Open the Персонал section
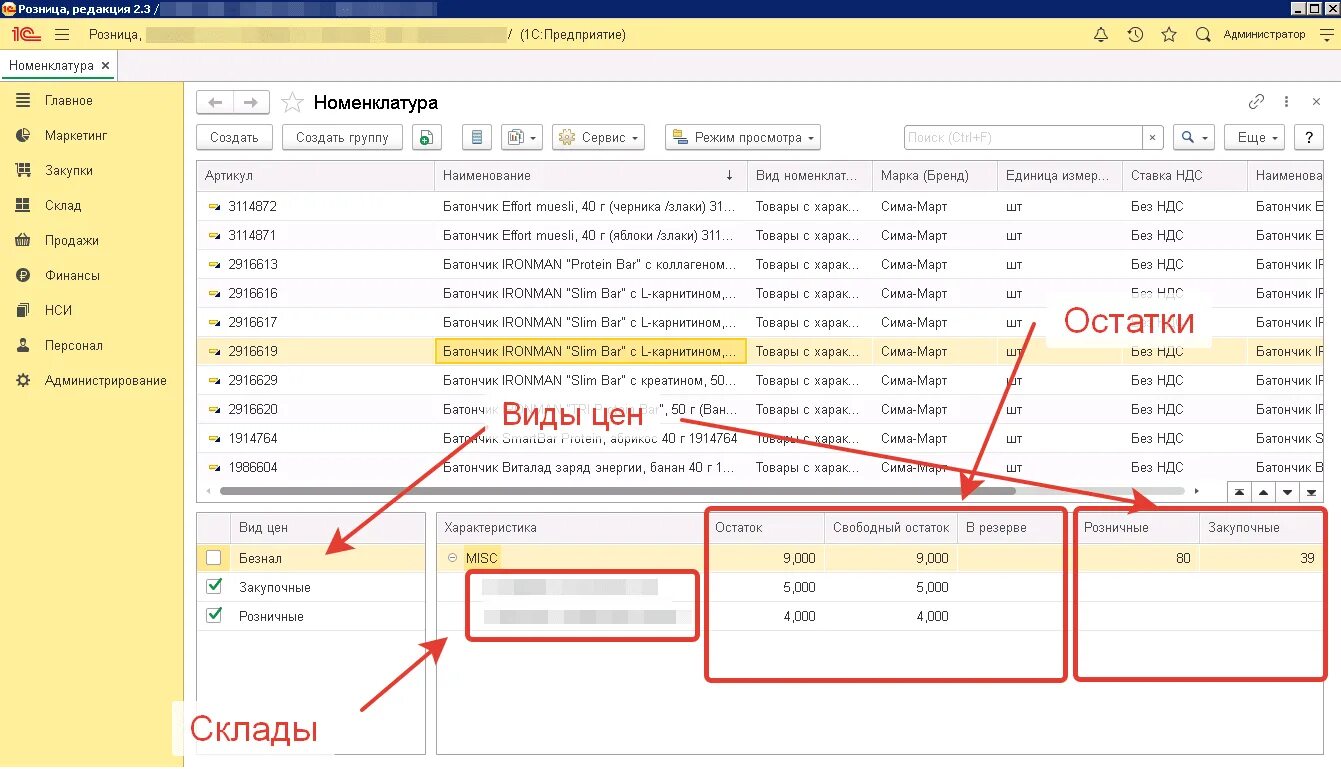Screen dimensions: 1341x769 pos(74,346)
